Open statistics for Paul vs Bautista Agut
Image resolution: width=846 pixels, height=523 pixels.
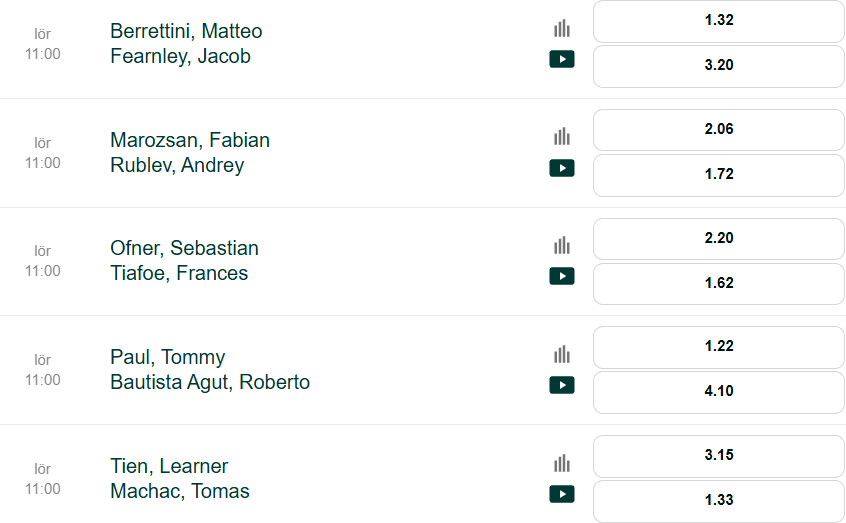(x=562, y=355)
